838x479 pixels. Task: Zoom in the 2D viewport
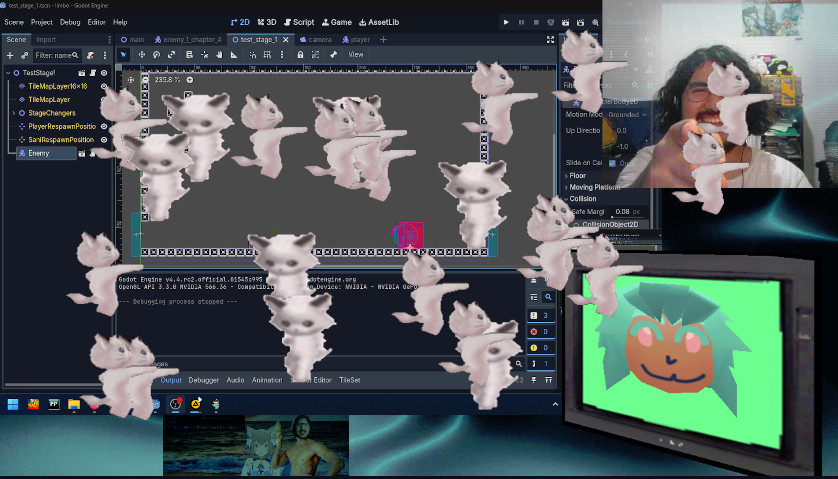[190, 80]
